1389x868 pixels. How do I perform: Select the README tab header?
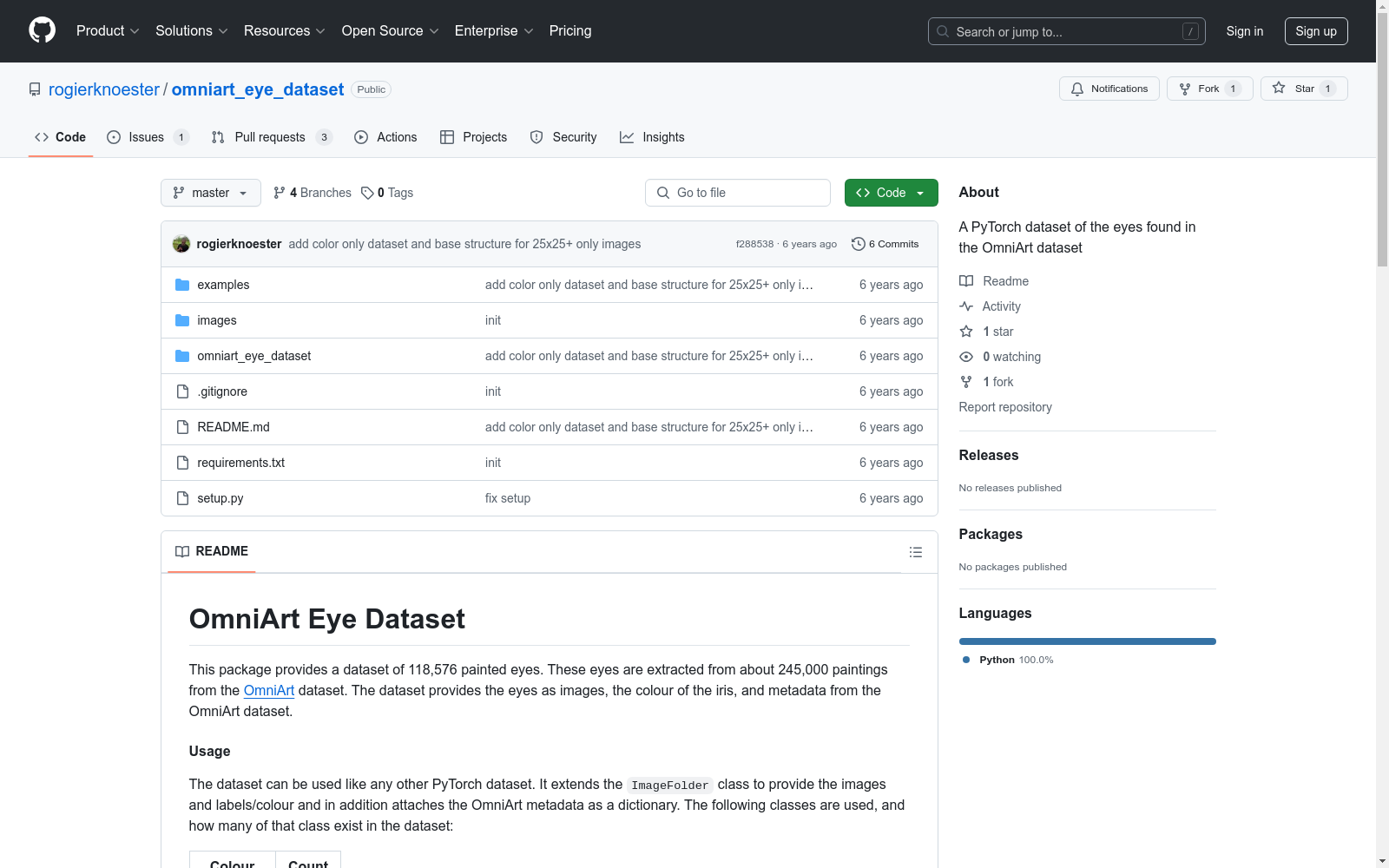pyautogui.click(x=212, y=551)
